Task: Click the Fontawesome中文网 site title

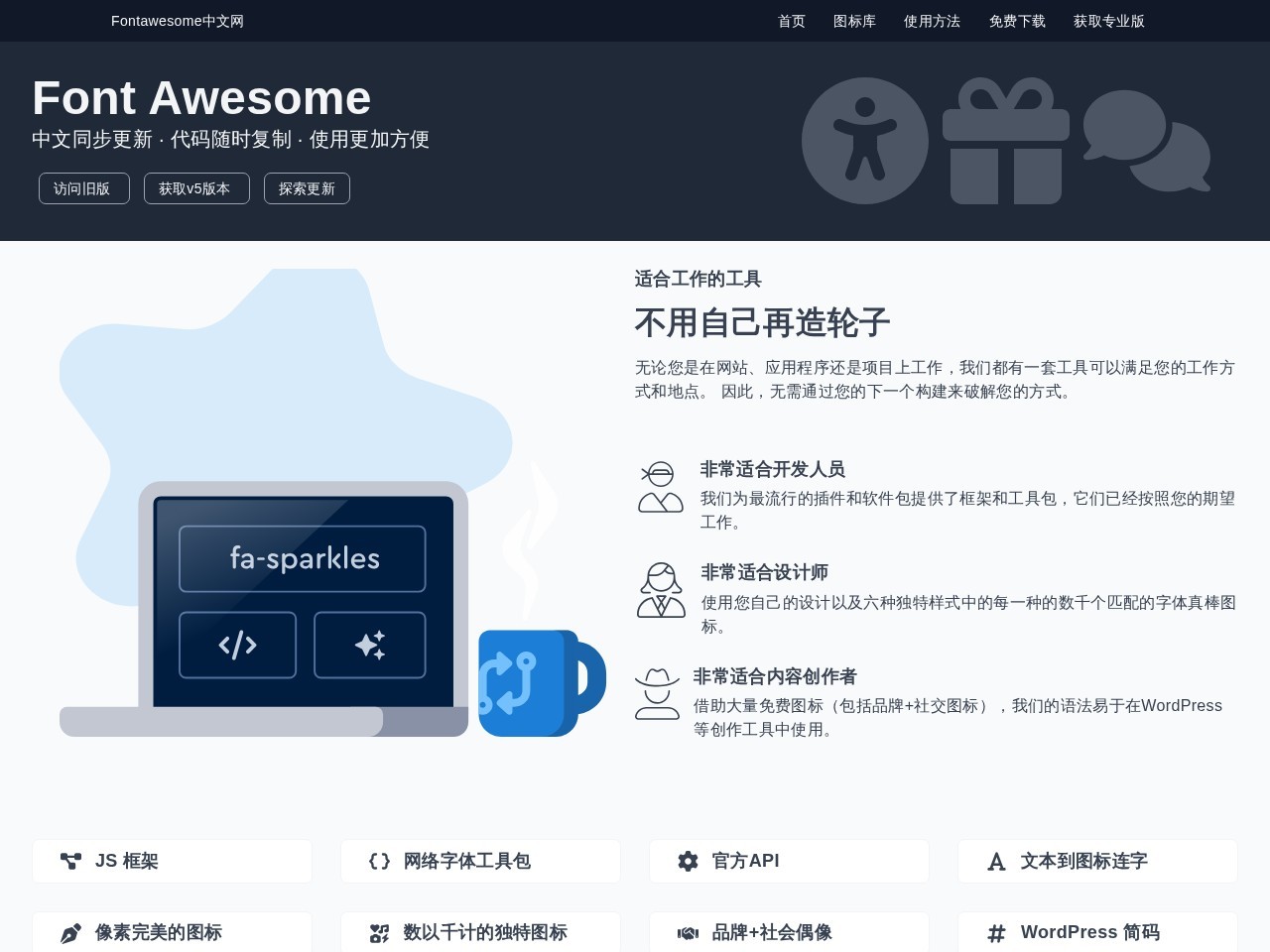Action: tap(178, 21)
